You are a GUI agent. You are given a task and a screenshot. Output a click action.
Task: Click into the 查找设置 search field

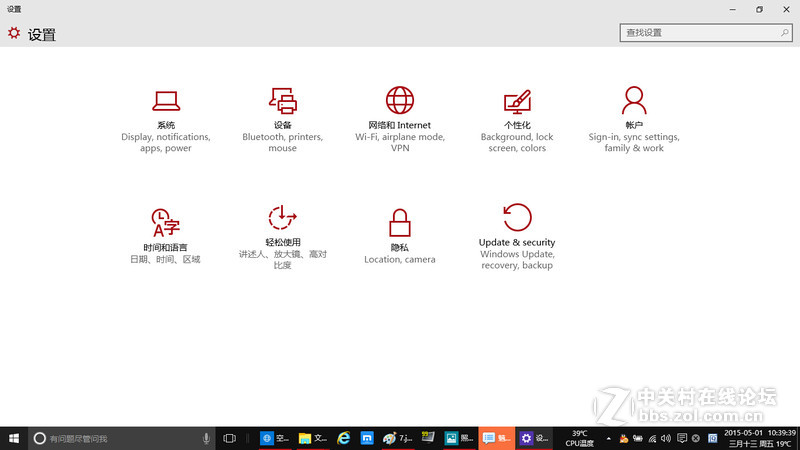click(x=706, y=33)
